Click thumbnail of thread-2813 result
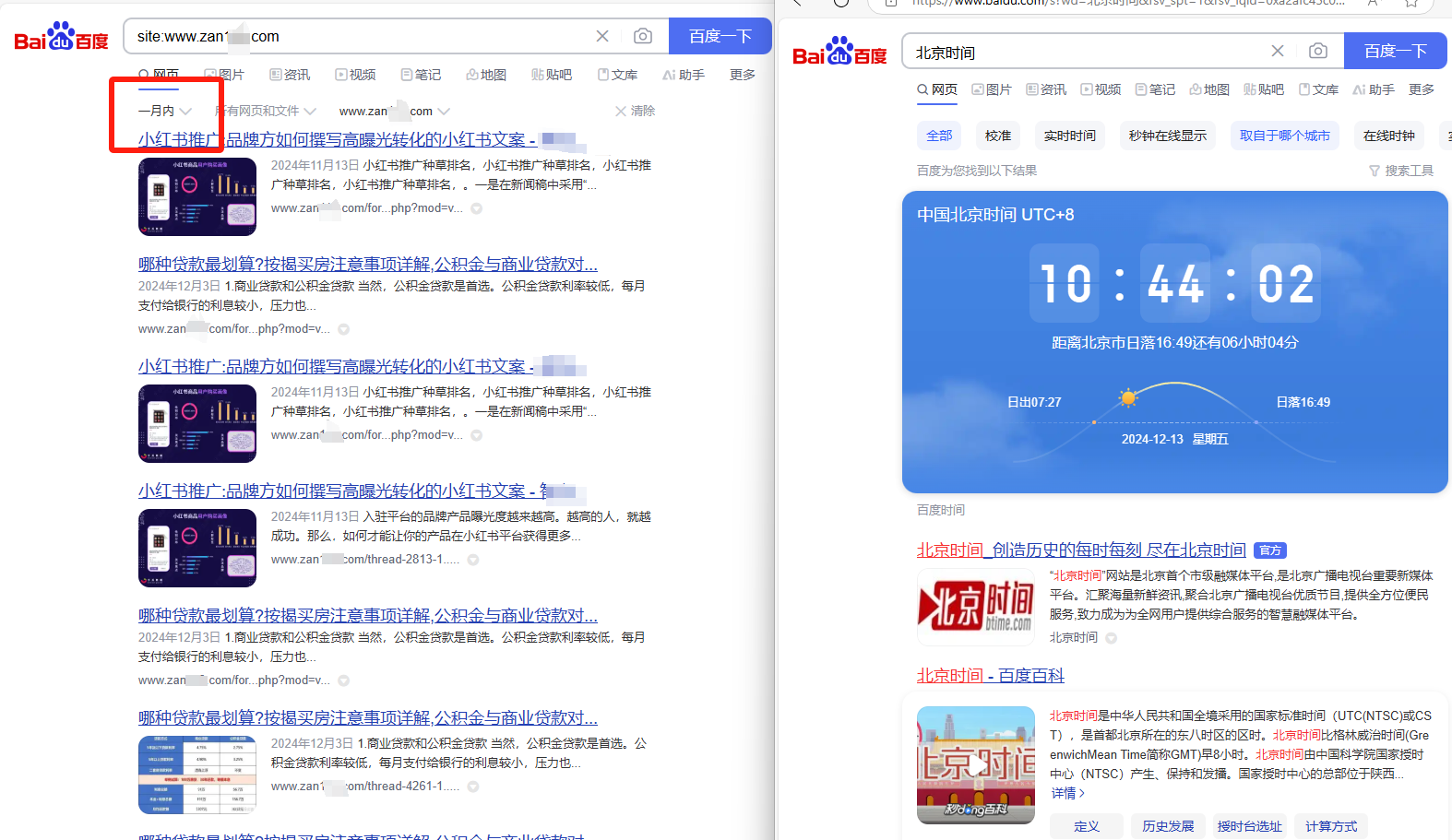The height and width of the screenshot is (840, 1452). pyautogui.click(x=197, y=548)
